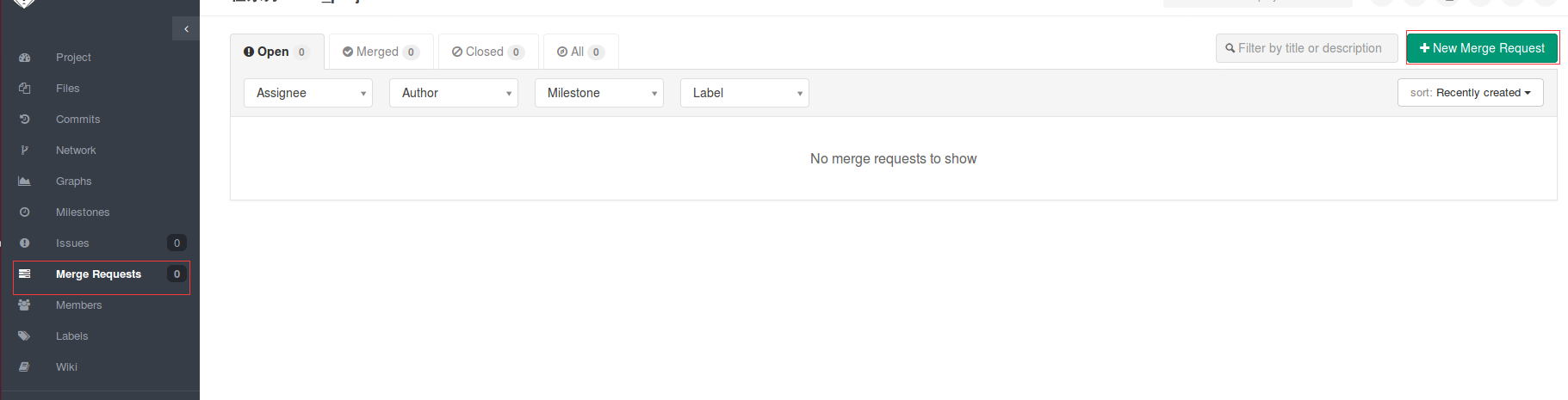Switch to the Closed tab
The height and width of the screenshot is (400, 1568).
click(x=488, y=52)
